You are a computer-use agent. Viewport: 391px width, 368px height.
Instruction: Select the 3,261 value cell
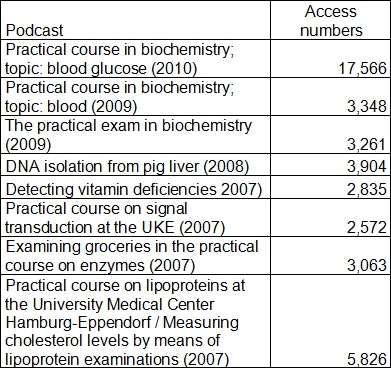pos(330,135)
